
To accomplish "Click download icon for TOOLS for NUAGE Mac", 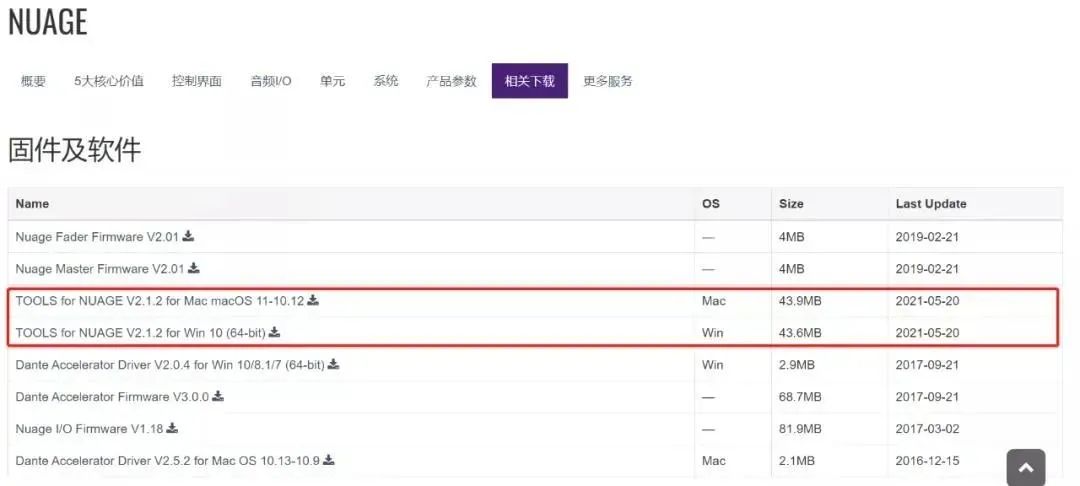I will [x=313, y=300].
